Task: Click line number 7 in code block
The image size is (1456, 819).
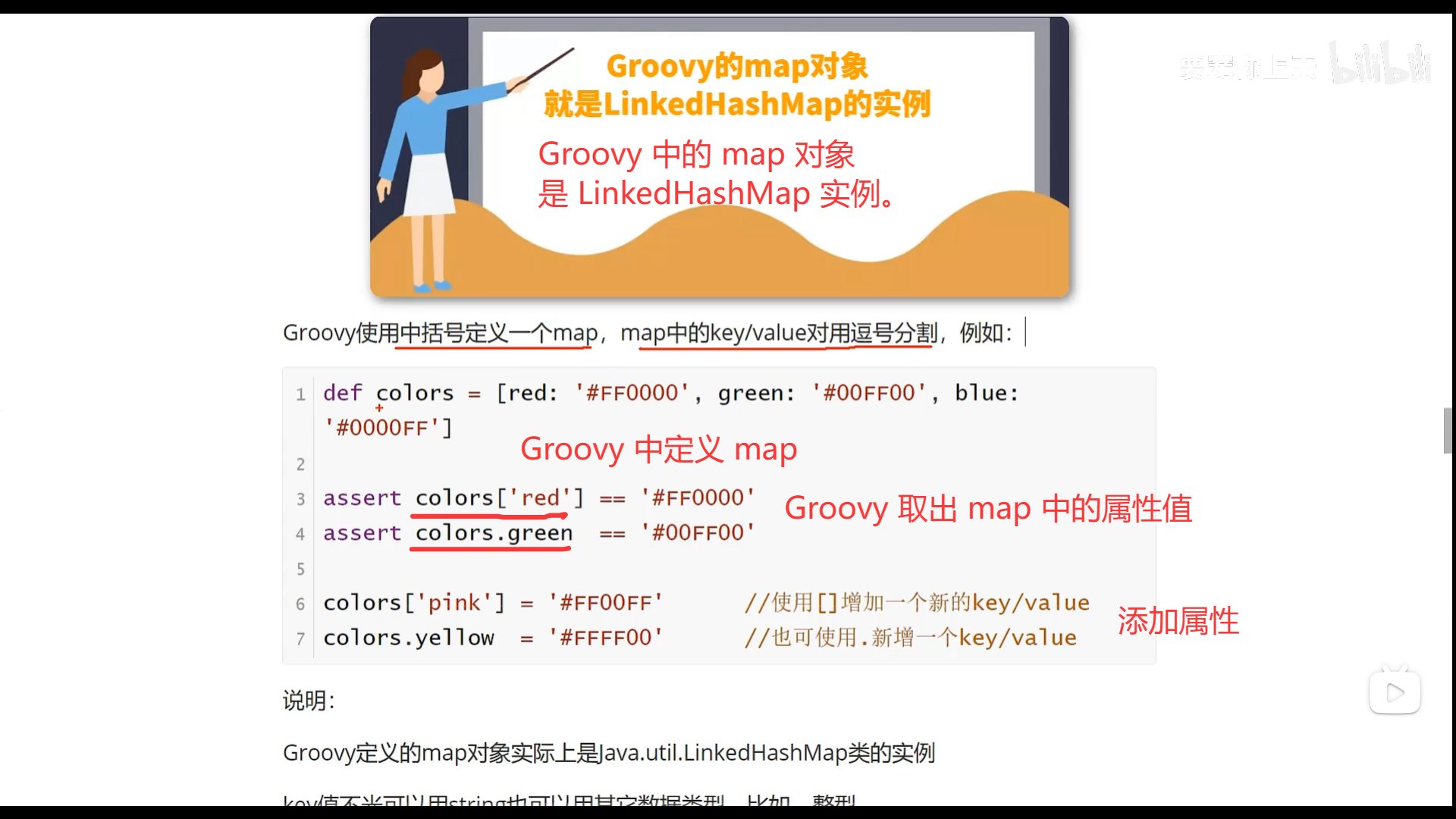Action: coord(300,639)
